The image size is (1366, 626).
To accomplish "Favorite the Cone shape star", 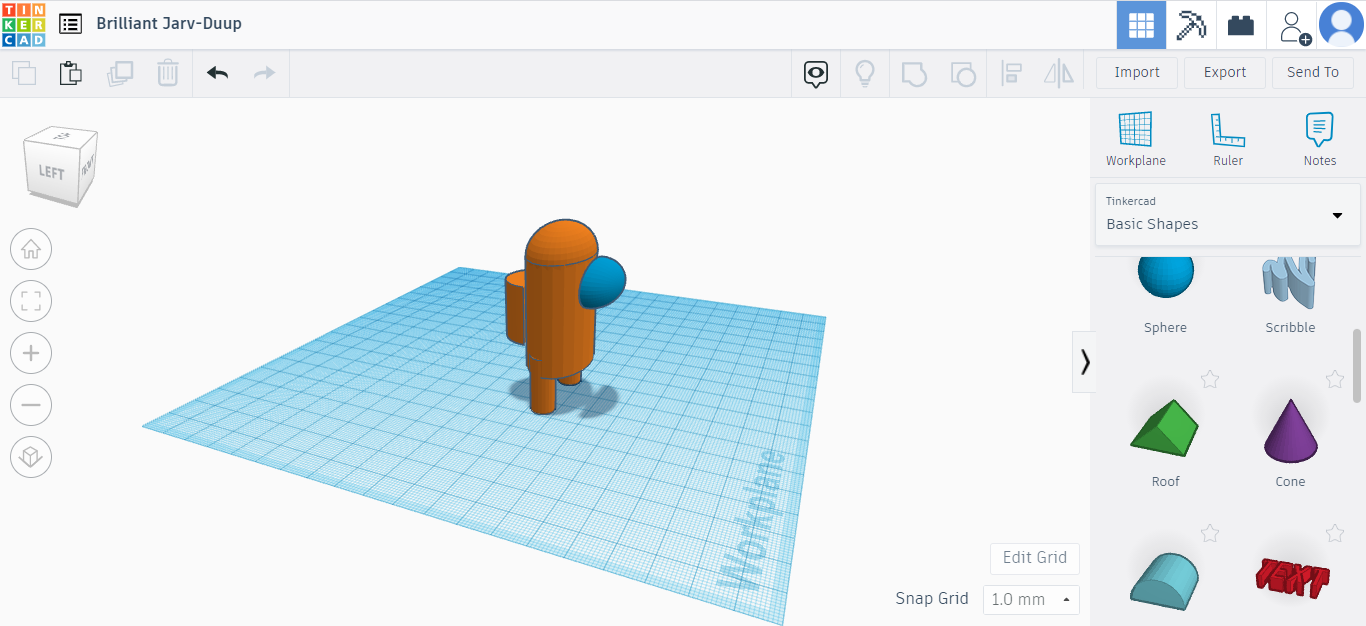I will (x=1335, y=379).
